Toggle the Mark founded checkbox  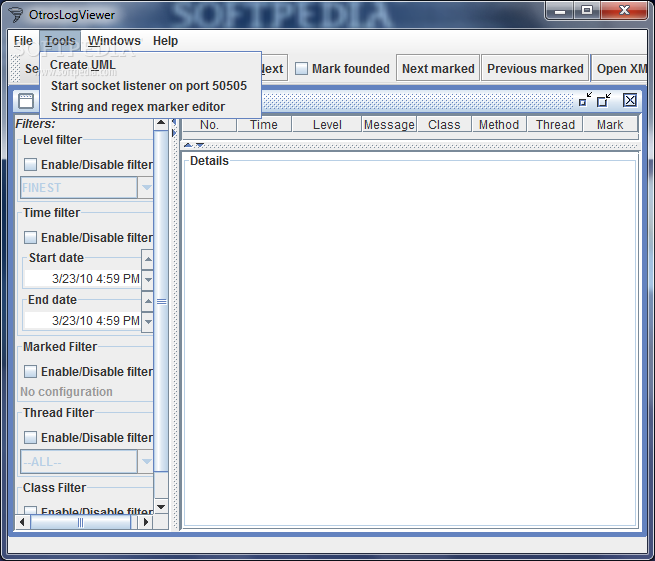(301, 69)
